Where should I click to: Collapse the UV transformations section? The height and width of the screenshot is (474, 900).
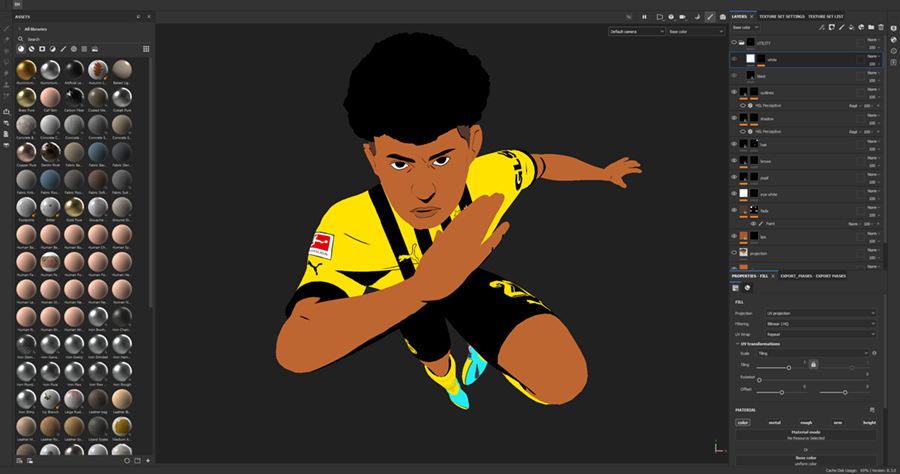[738, 344]
